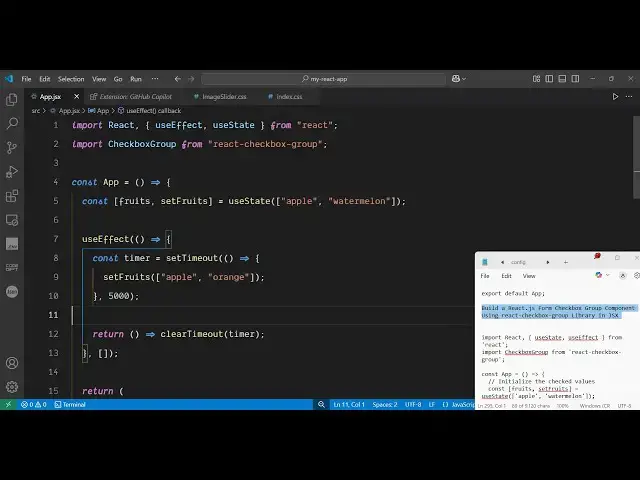The height and width of the screenshot is (480, 640).
Task: Open the account icon in Notepad
Action: coord(622,276)
